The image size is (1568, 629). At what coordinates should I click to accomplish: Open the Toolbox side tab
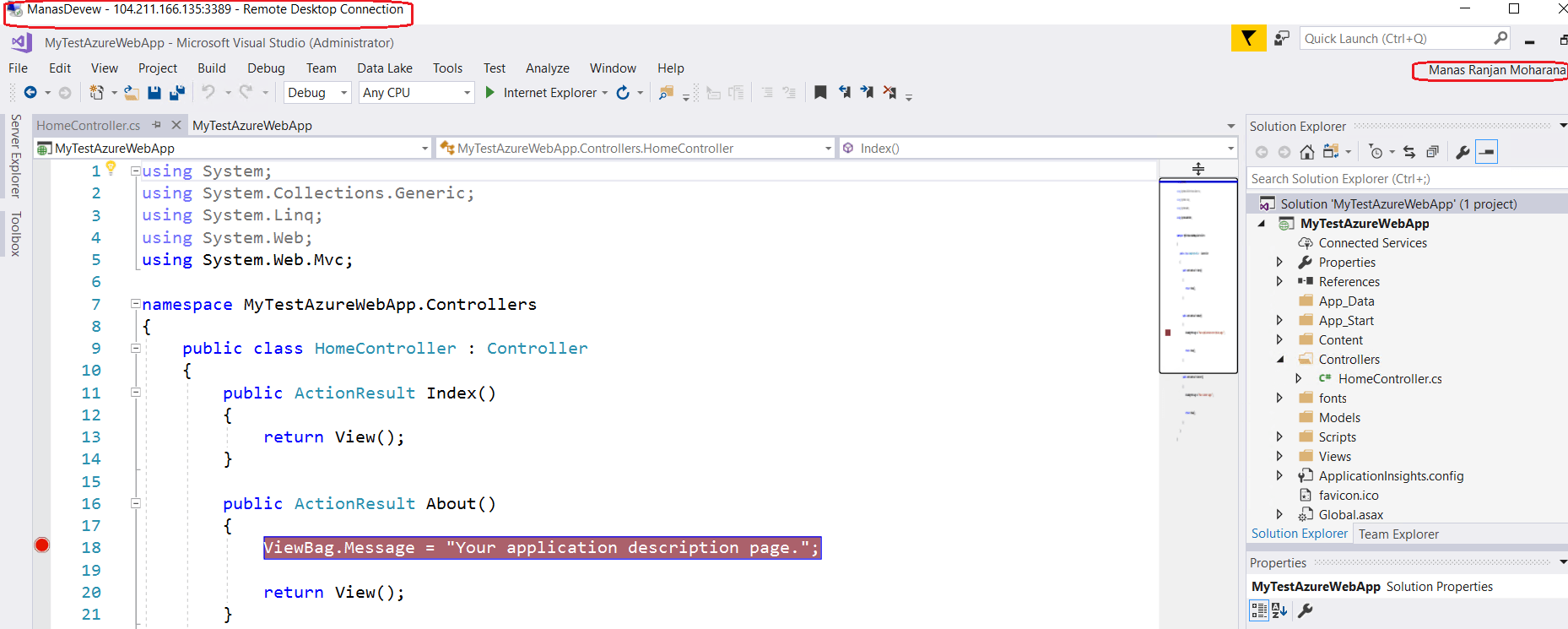[x=15, y=234]
